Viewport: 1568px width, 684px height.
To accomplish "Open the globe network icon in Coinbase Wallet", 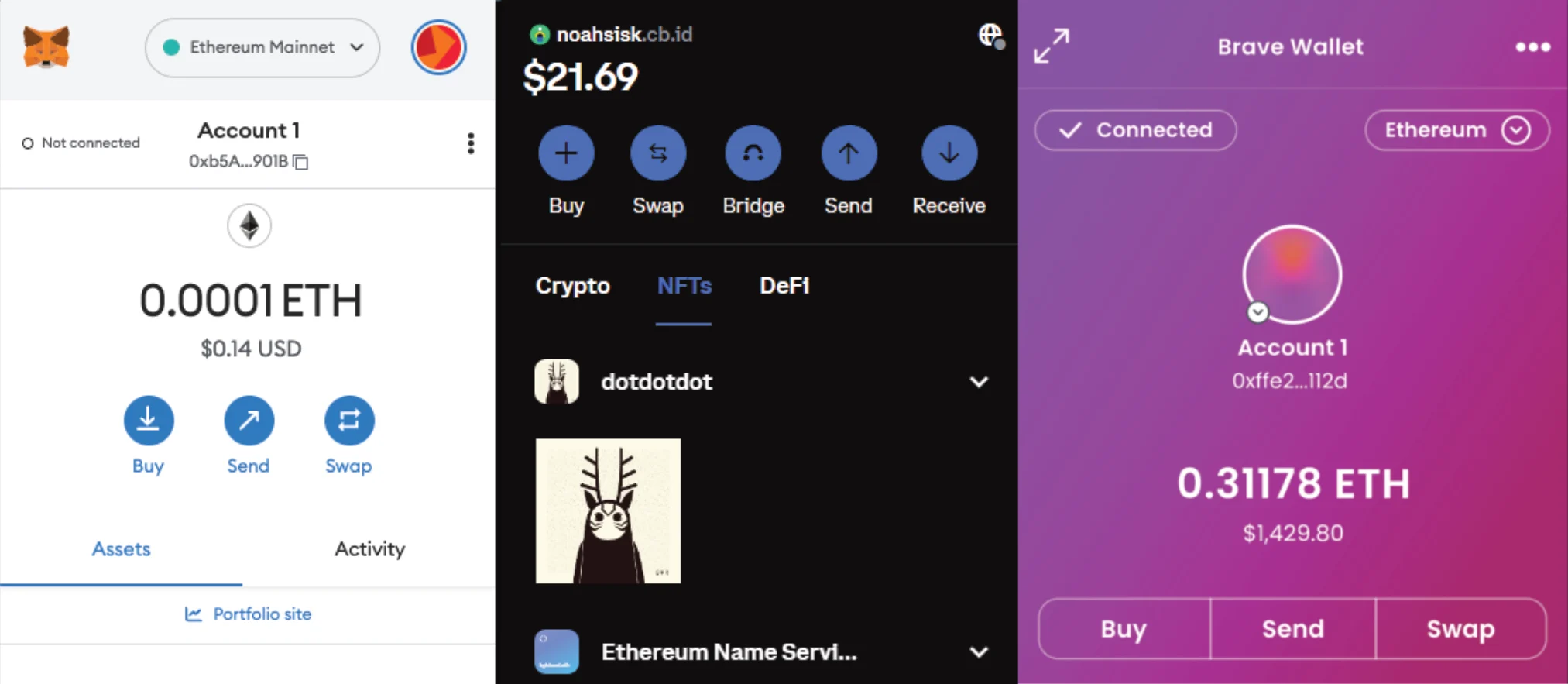I will [x=990, y=35].
